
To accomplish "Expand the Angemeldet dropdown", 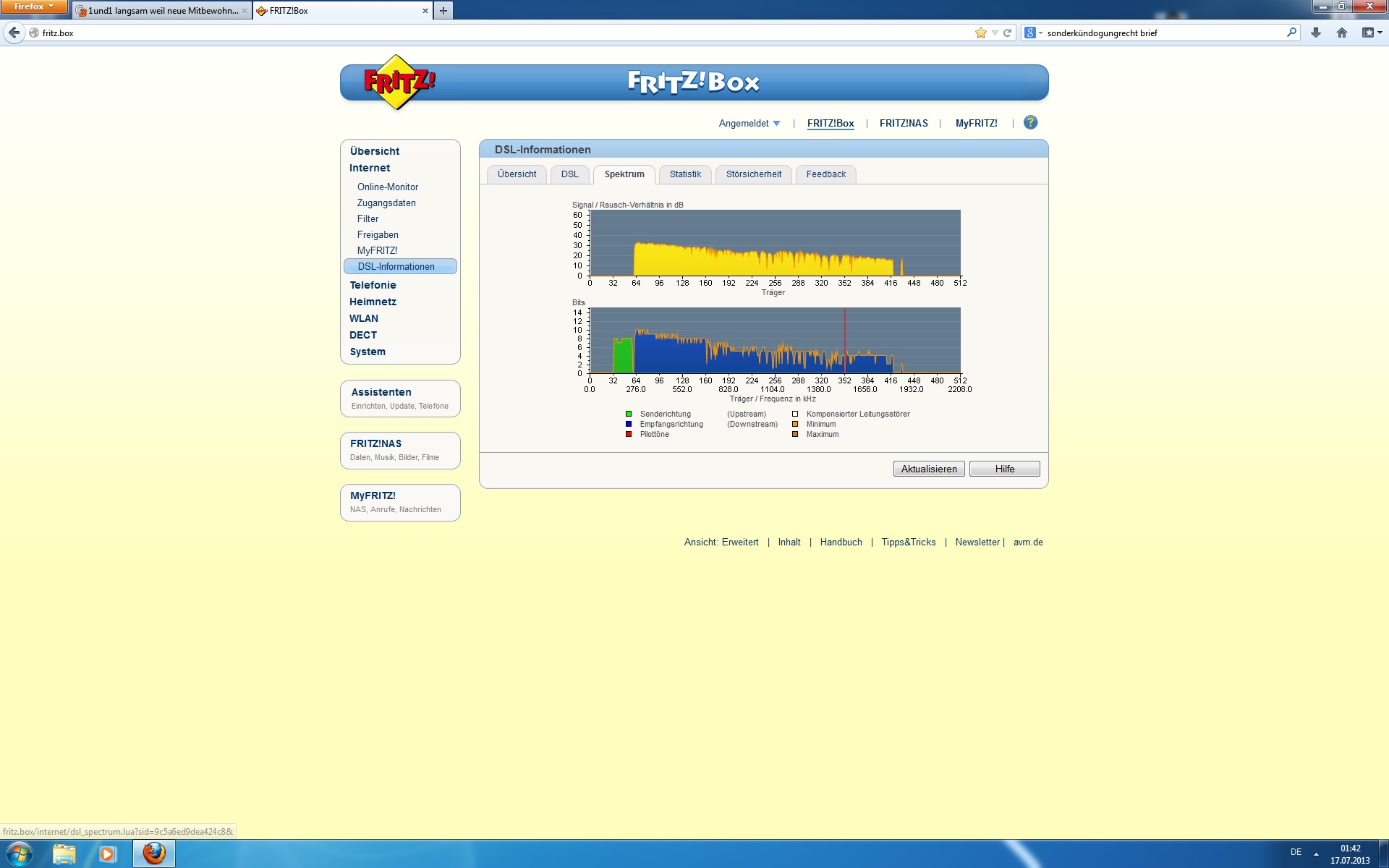I will point(749,124).
